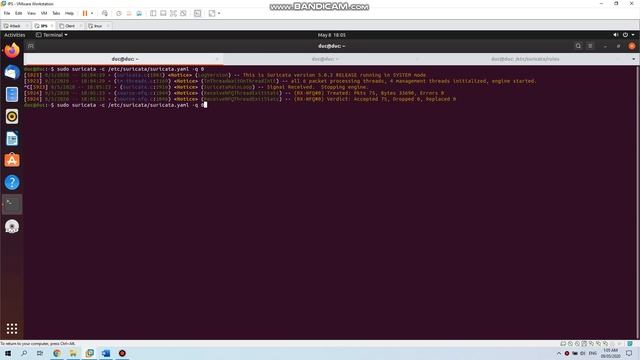Expand the Ubuntu system menu arrow
Screen dimensions: 640x360
[633, 35]
